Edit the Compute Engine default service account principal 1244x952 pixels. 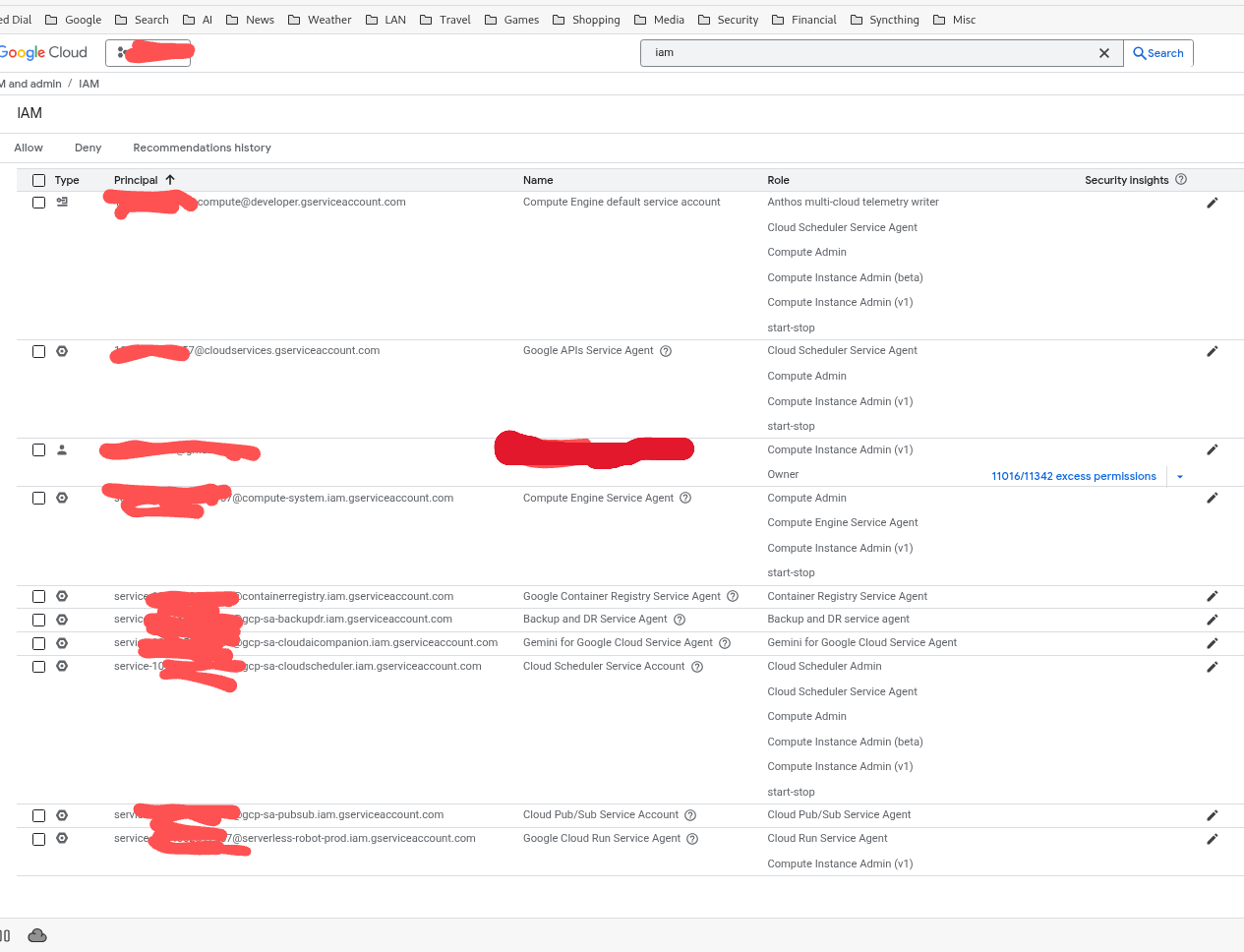click(x=1212, y=203)
